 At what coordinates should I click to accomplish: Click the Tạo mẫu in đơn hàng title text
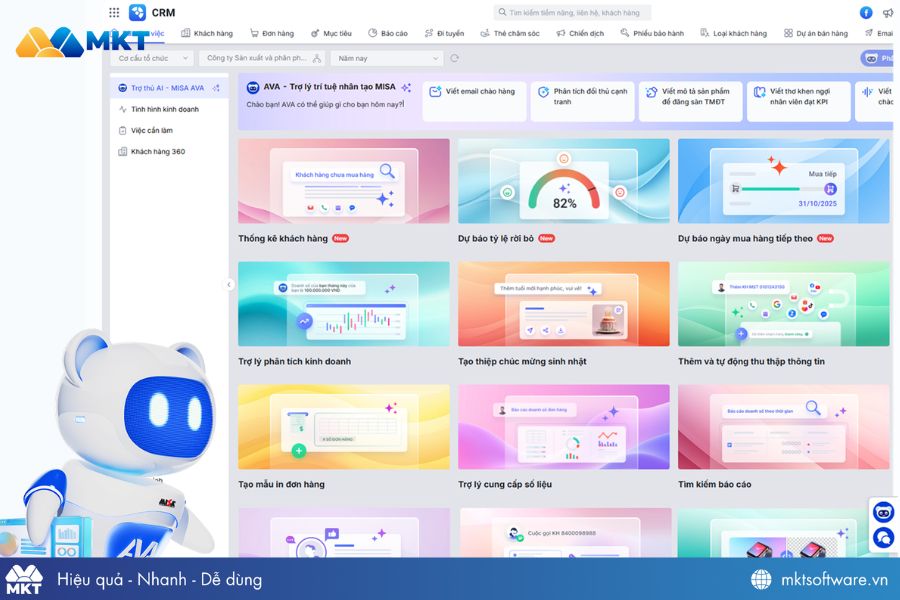click(x=281, y=484)
